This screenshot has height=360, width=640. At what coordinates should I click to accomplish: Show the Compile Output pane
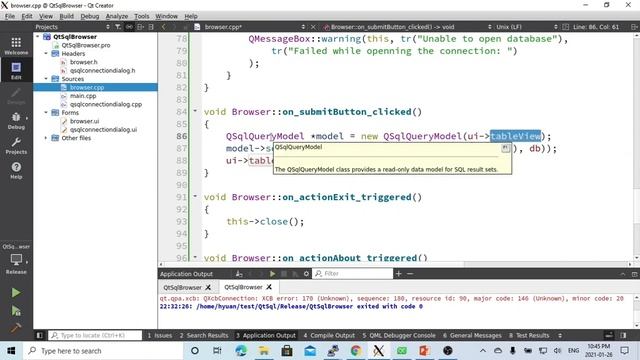(x=329, y=336)
